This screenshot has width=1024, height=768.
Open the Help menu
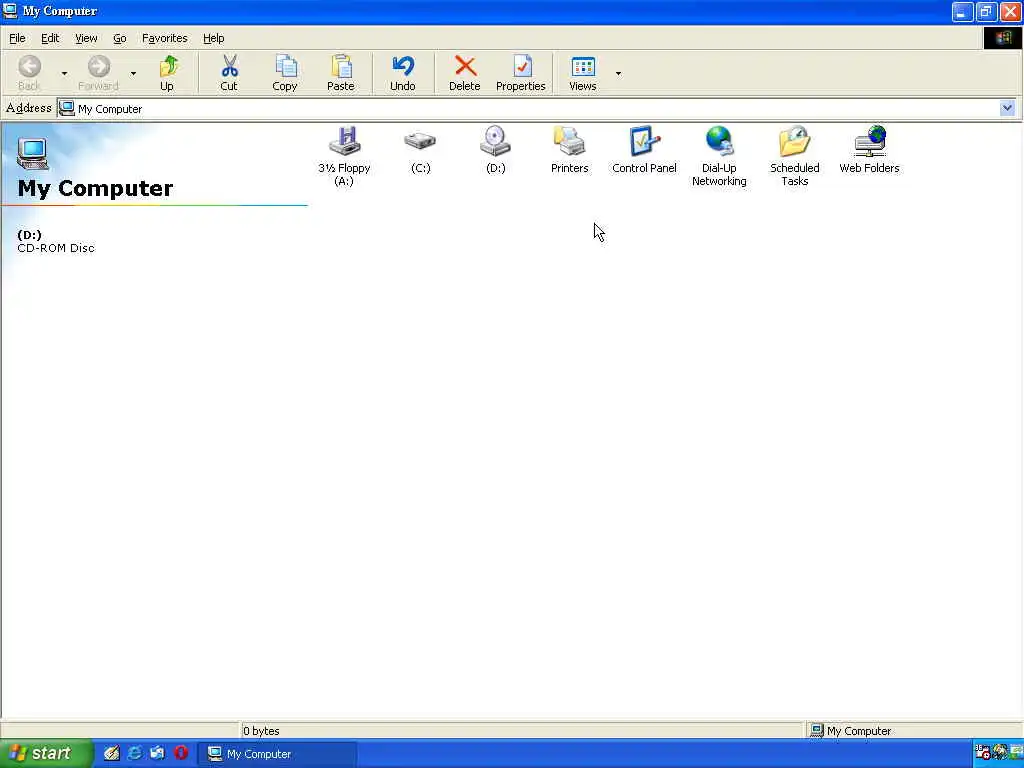click(x=214, y=38)
